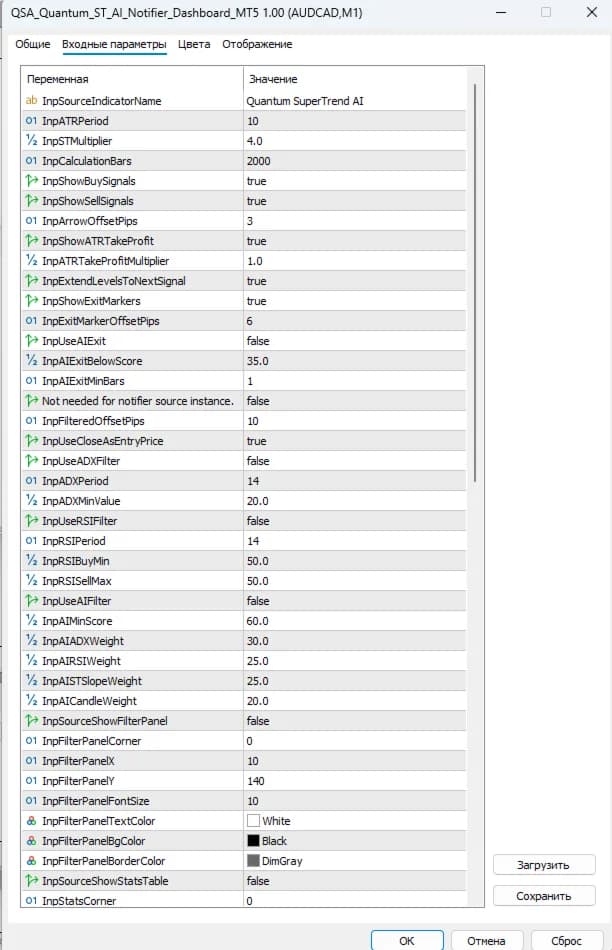Click the integer icon beside InpFilterPanelCorner
Viewport: 612px width, 950px height.
coord(32,740)
